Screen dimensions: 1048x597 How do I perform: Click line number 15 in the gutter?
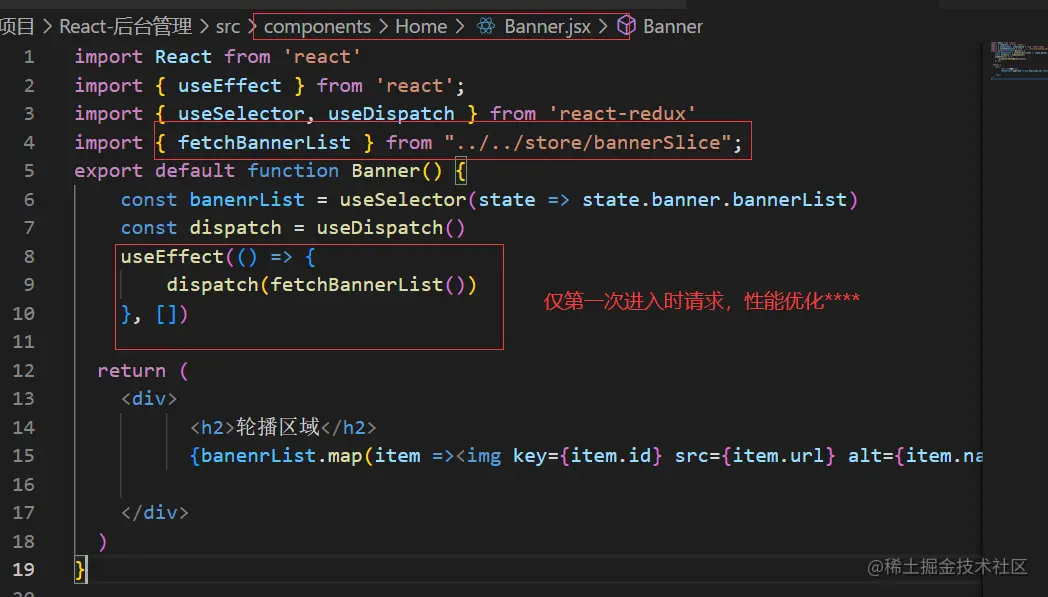point(23,456)
